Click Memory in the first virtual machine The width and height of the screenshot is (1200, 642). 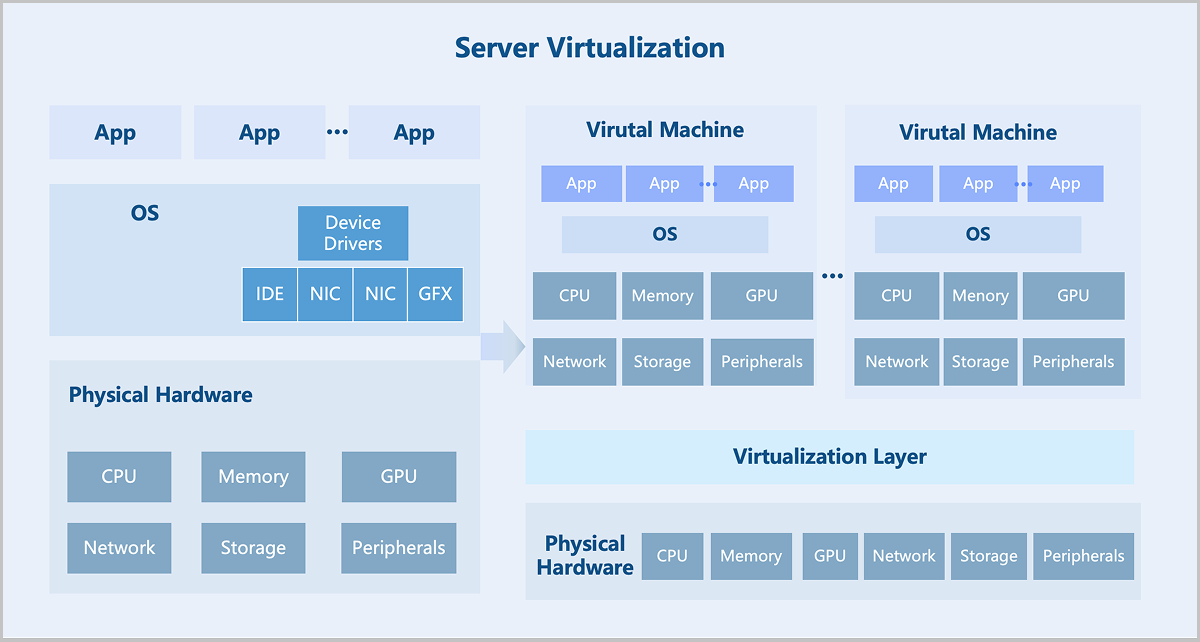tap(662, 296)
